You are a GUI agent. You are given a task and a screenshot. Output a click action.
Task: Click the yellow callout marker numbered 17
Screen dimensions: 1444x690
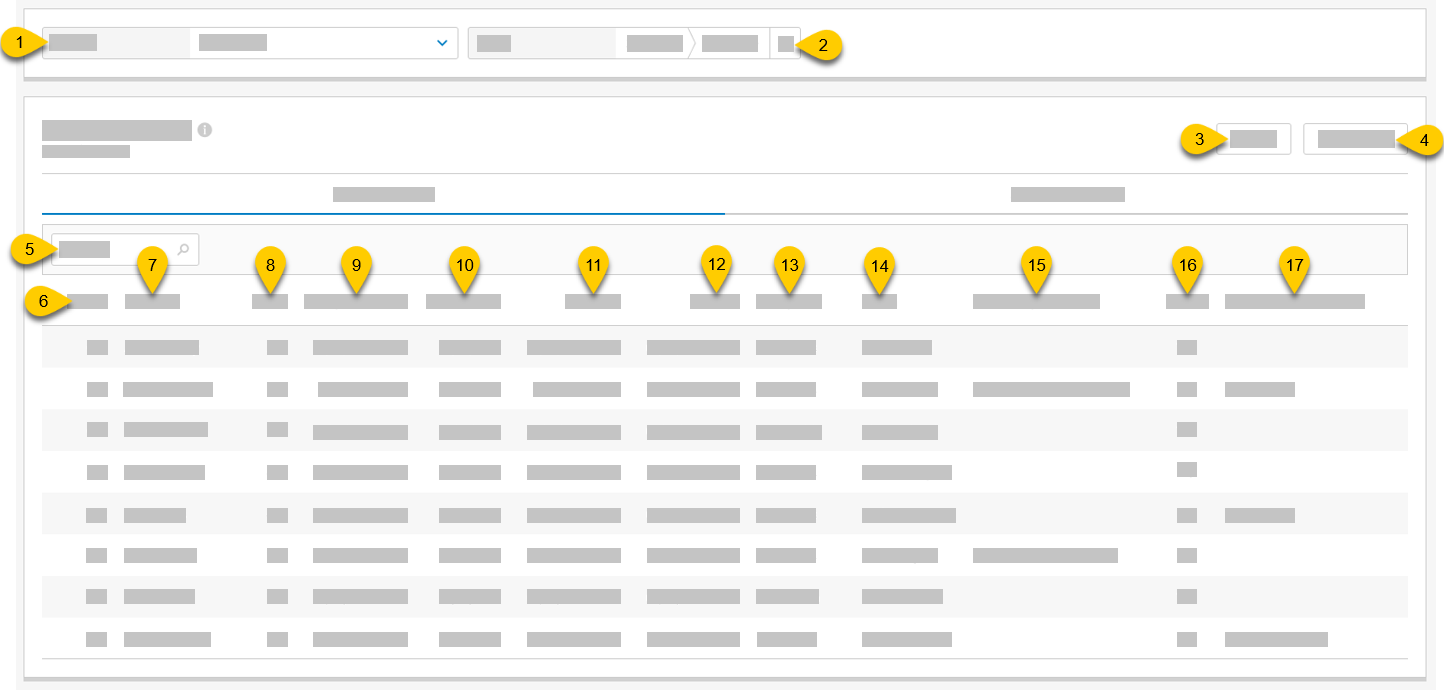(1295, 266)
